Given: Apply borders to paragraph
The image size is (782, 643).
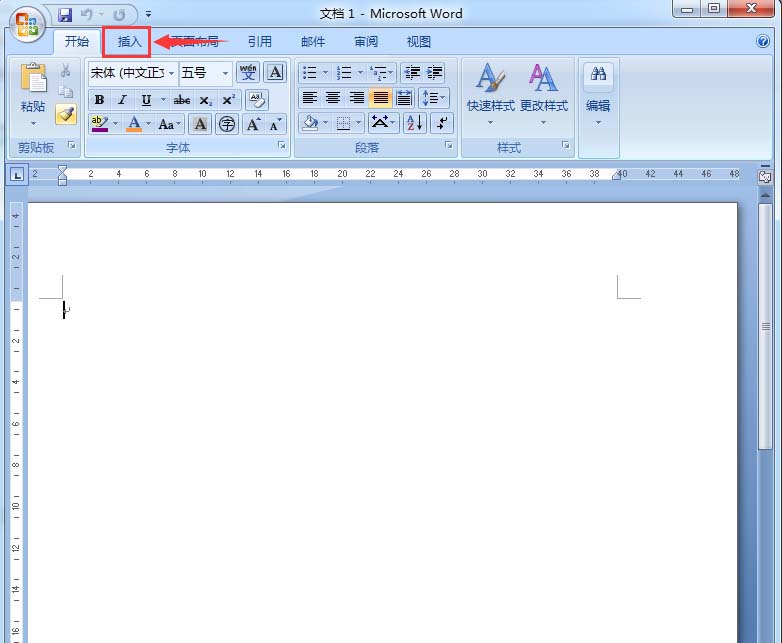Looking at the screenshot, I should pyautogui.click(x=343, y=123).
